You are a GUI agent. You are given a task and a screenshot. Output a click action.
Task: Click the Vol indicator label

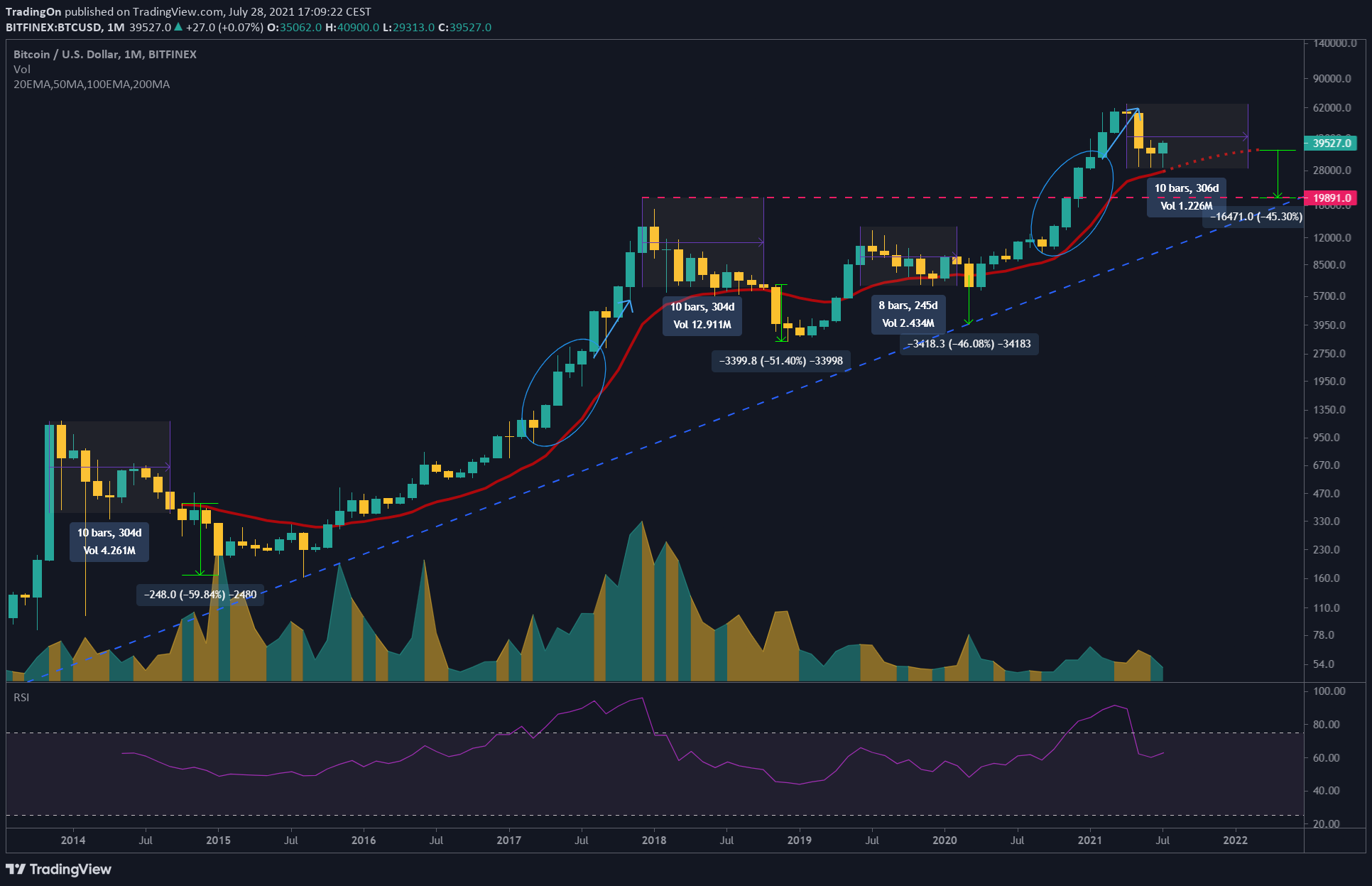22,69
